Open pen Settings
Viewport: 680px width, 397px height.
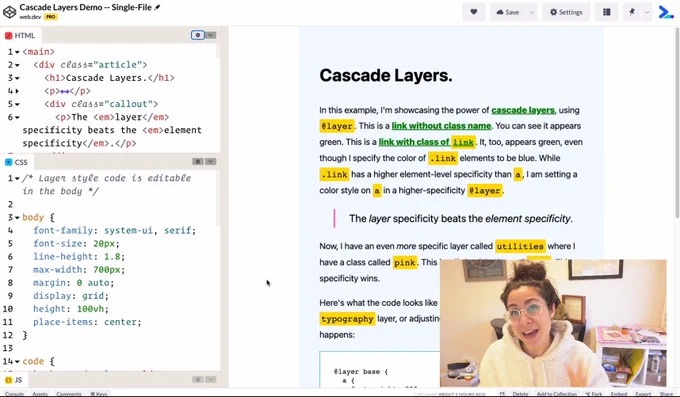coord(566,12)
